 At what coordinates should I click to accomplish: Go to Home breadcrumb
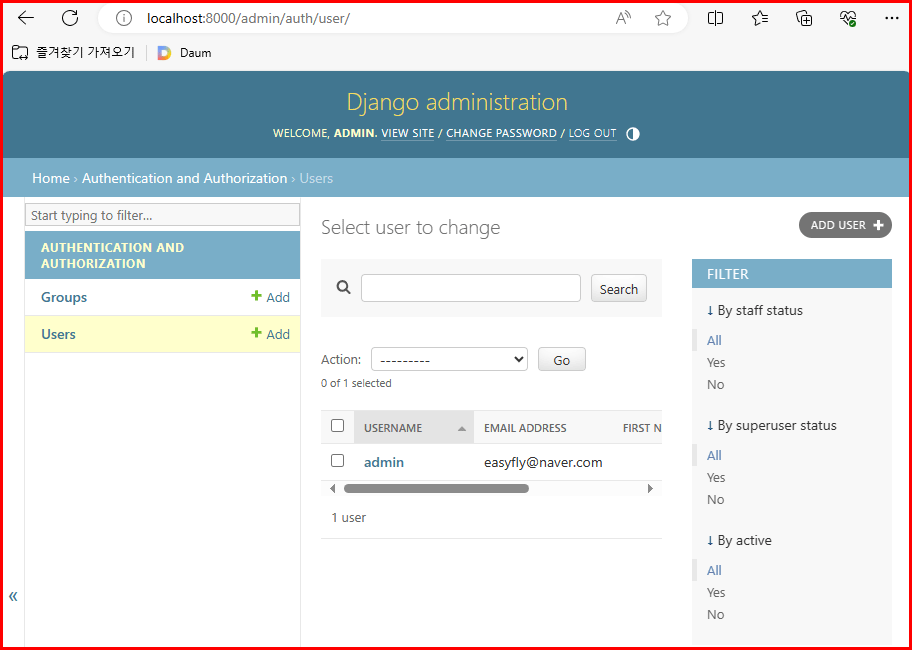(51, 178)
